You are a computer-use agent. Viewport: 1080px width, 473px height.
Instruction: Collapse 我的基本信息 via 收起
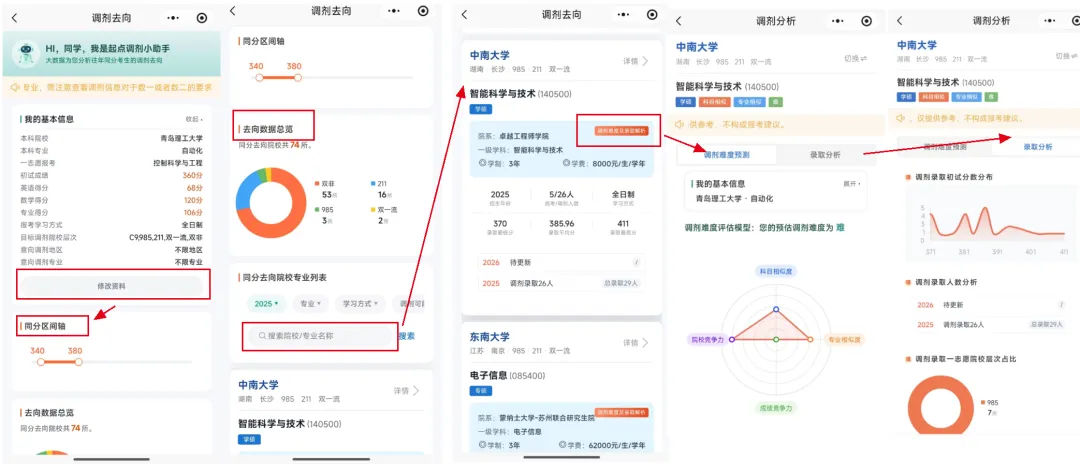195,119
